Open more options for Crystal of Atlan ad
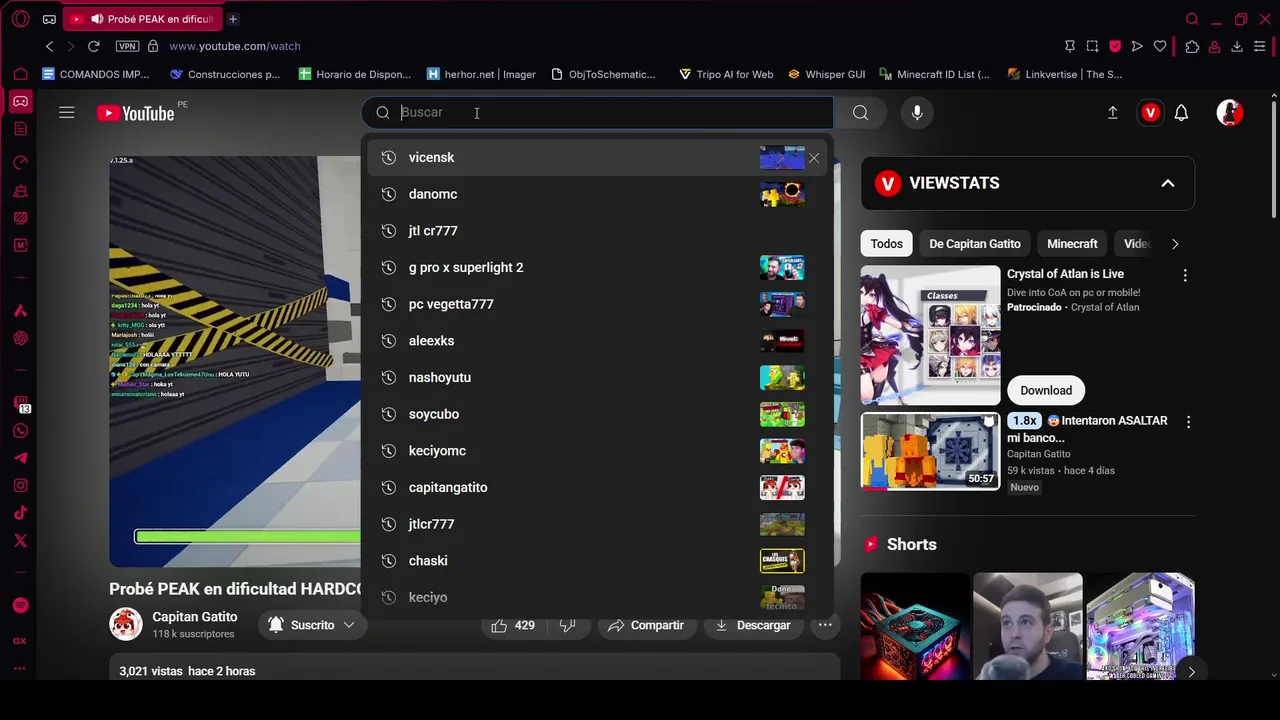The height and width of the screenshot is (720, 1280). pyautogui.click(x=1185, y=275)
